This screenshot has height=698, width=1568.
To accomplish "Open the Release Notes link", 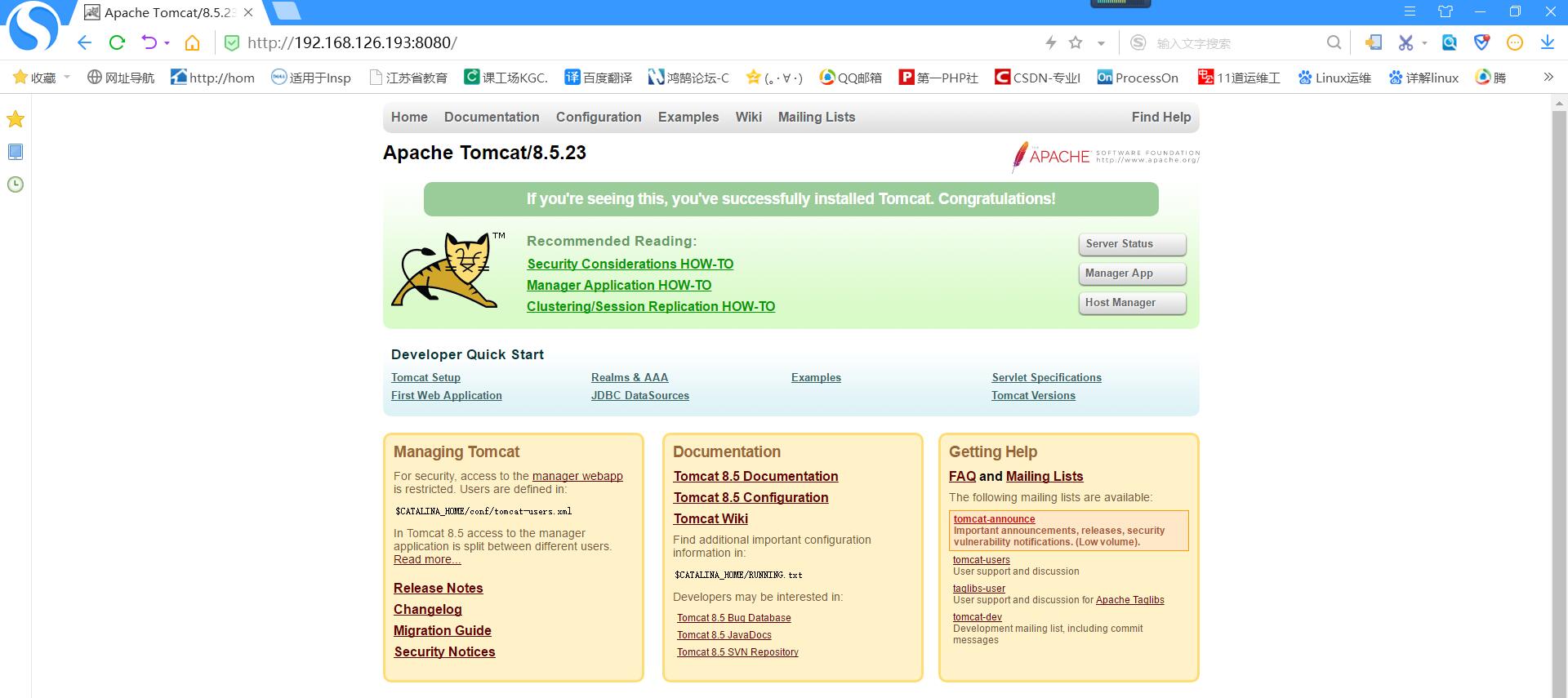I will pos(439,588).
